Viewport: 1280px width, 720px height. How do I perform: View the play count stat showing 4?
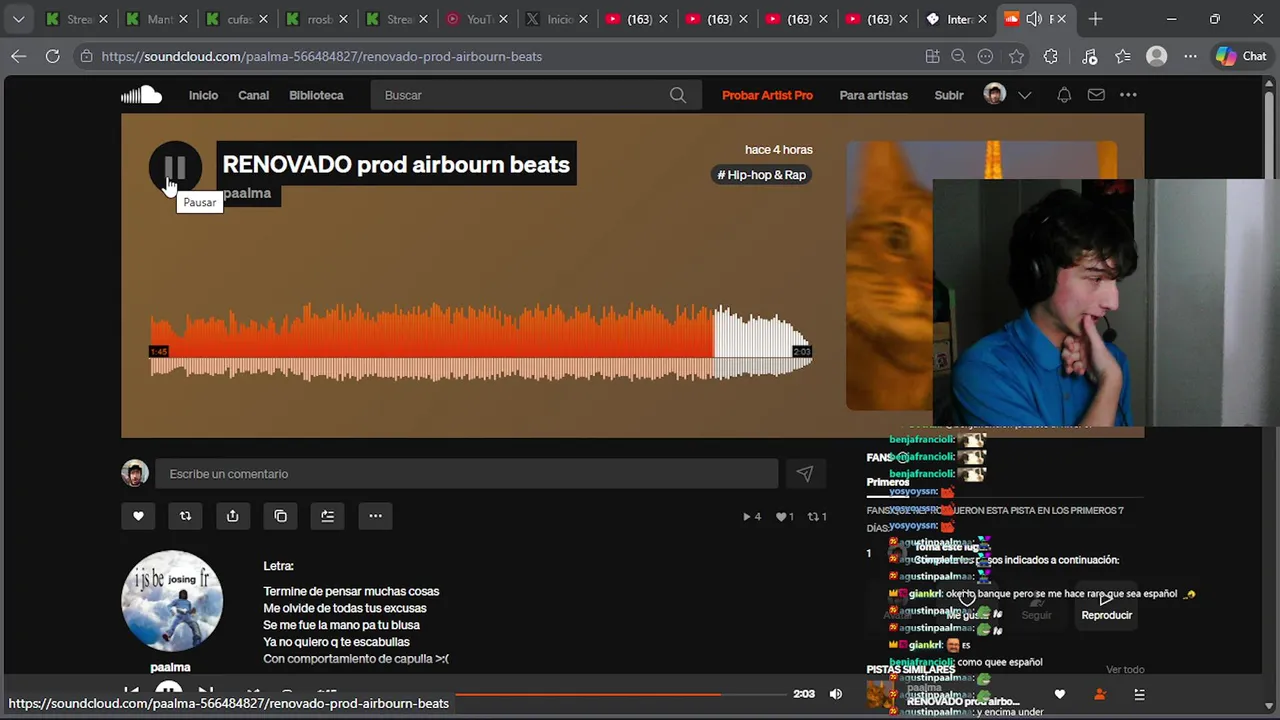point(752,517)
